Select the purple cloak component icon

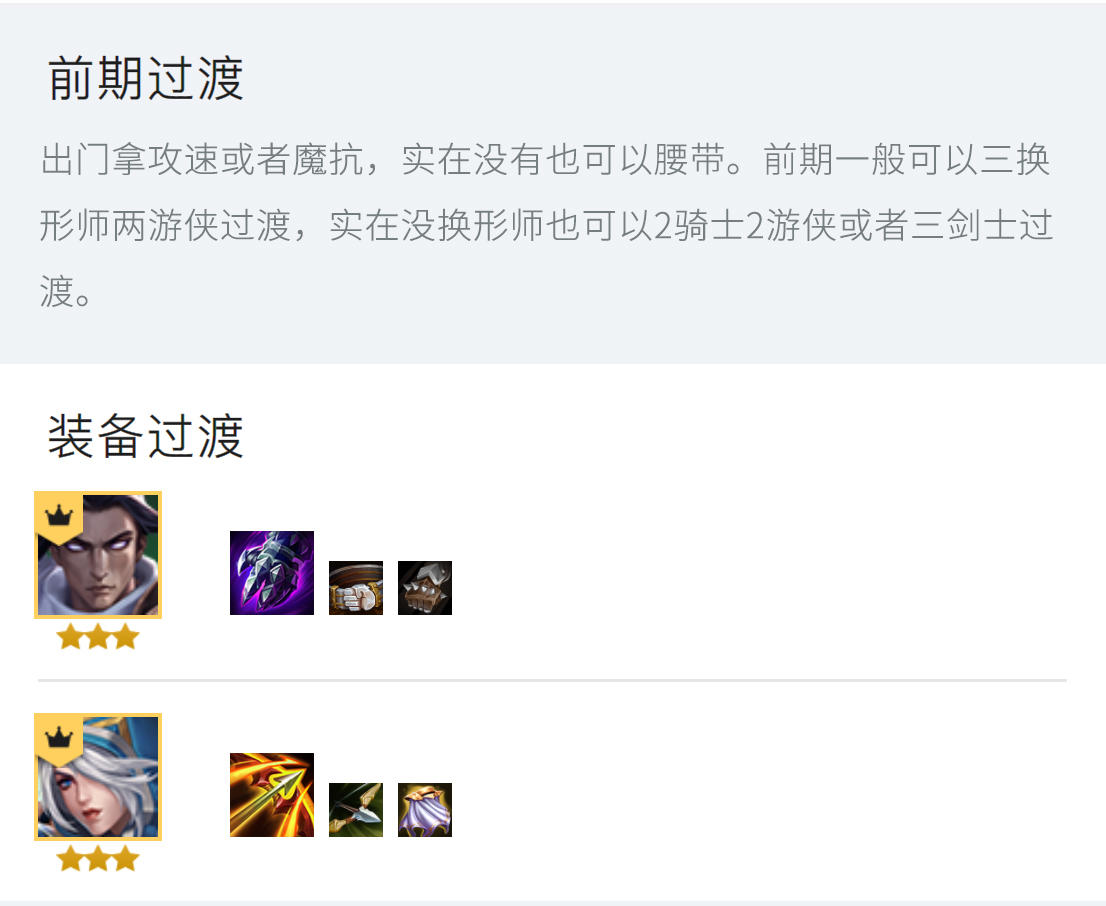coord(425,809)
